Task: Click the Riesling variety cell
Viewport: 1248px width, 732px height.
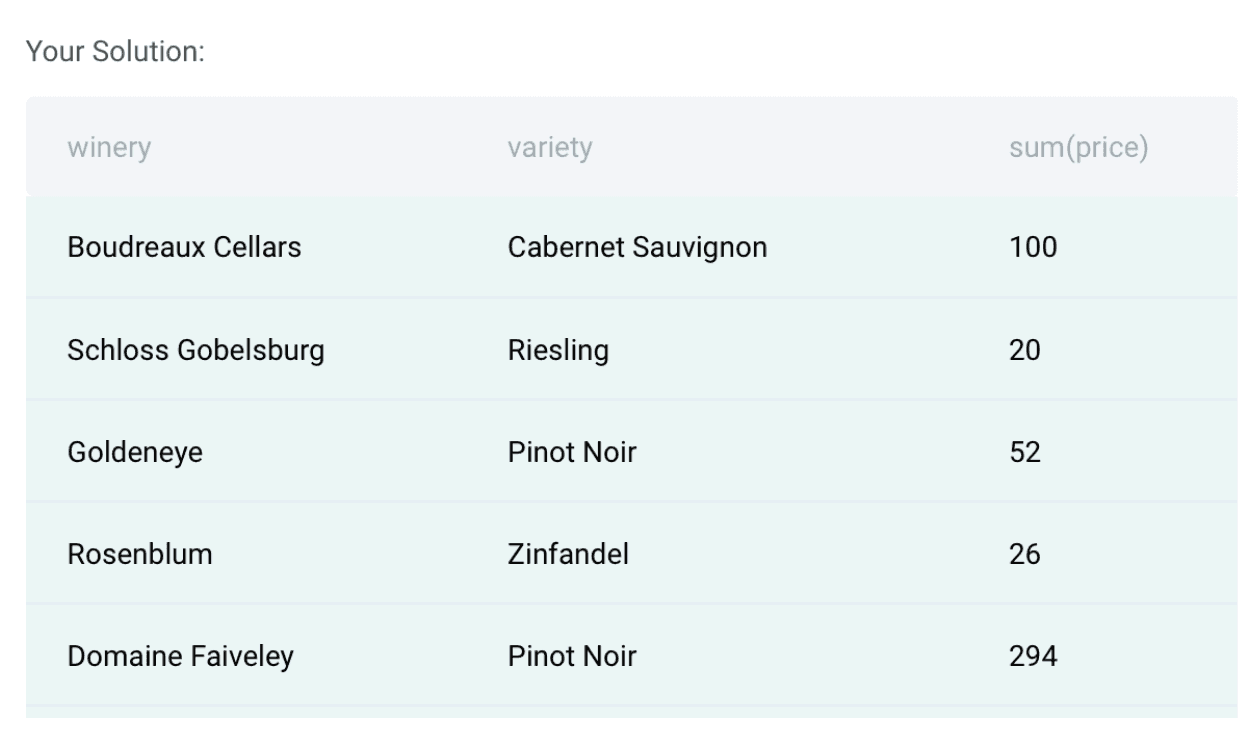Action: (558, 351)
